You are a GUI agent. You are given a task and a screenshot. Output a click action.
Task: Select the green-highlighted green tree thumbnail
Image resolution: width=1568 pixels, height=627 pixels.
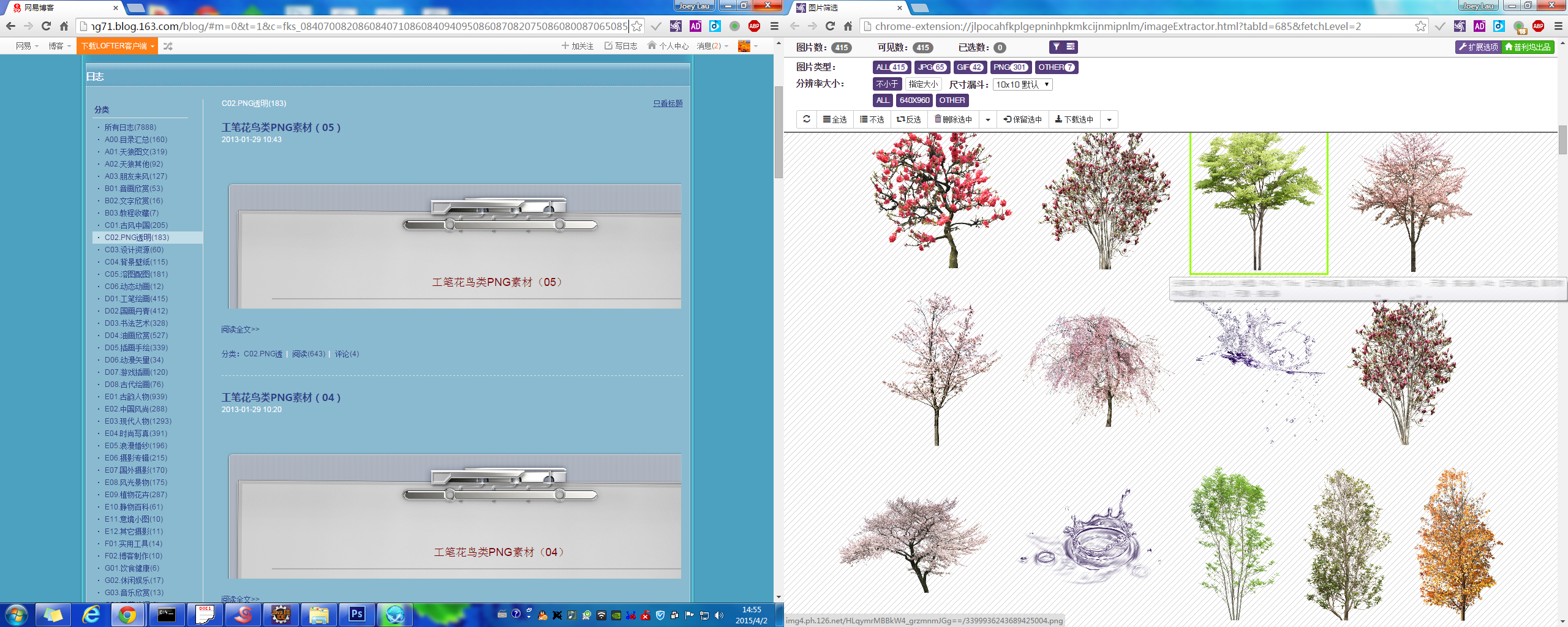pyautogui.click(x=1259, y=203)
